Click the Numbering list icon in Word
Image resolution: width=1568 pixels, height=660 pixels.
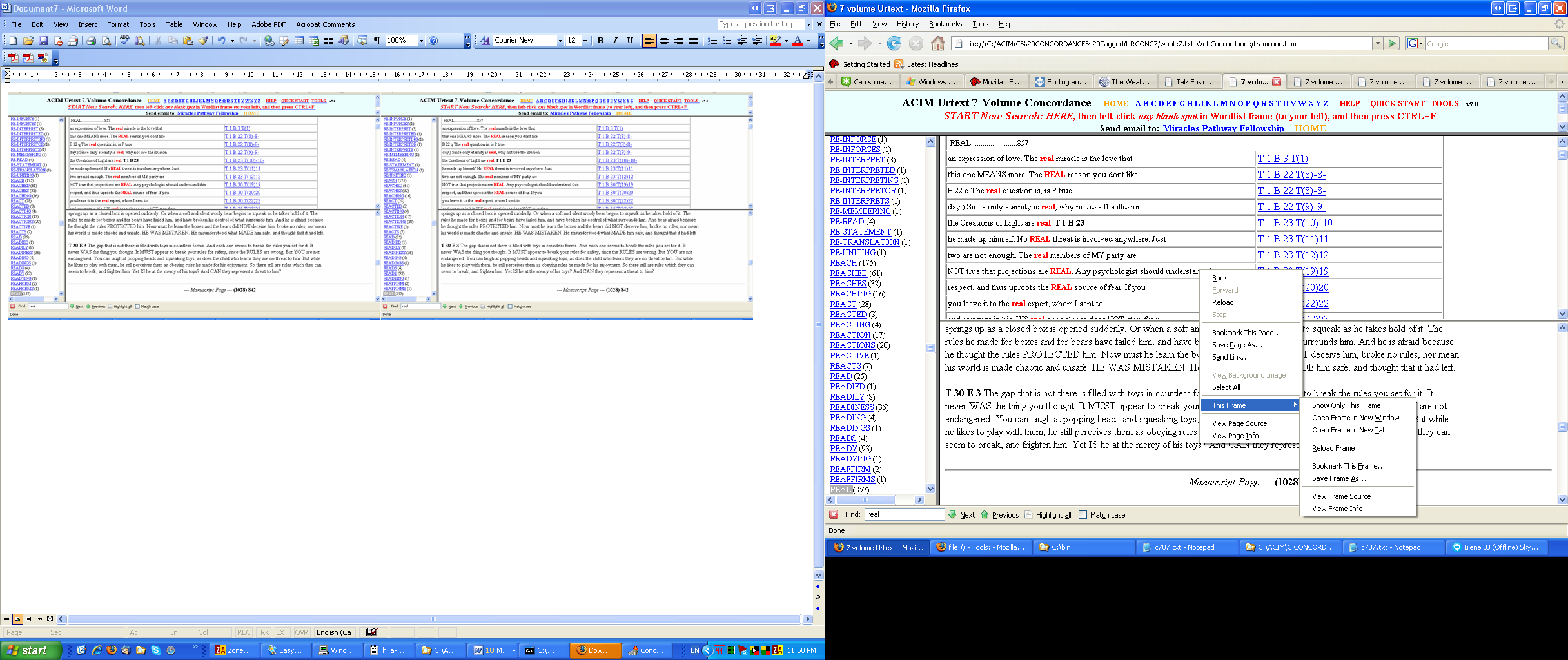tap(712, 41)
